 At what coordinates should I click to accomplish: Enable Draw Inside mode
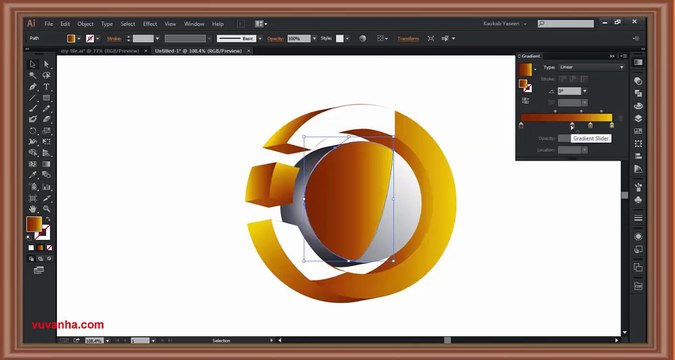pos(49,259)
